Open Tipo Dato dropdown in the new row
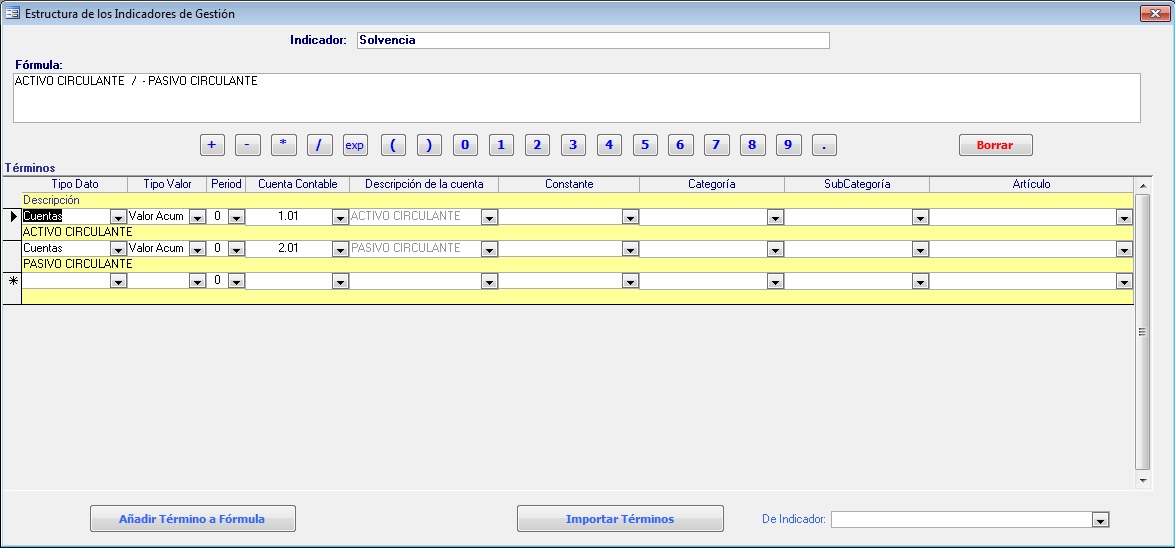Screen dimensions: 1175x548 [x=118, y=282]
